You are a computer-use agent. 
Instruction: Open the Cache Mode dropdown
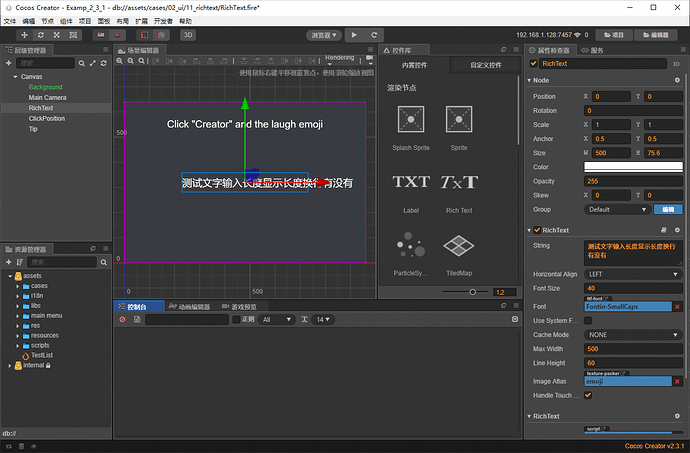pos(633,335)
